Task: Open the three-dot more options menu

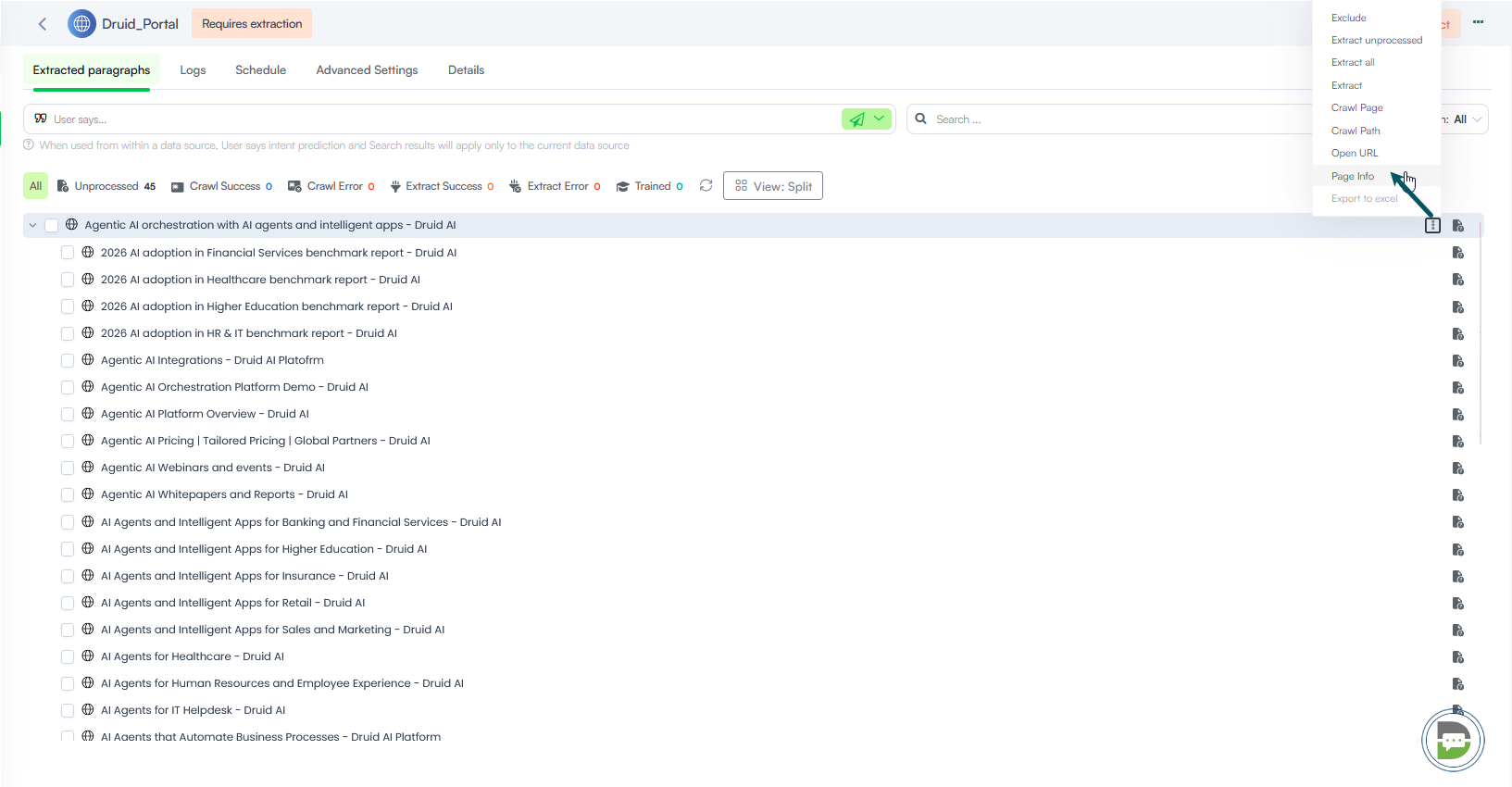Action: [x=1478, y=22]
